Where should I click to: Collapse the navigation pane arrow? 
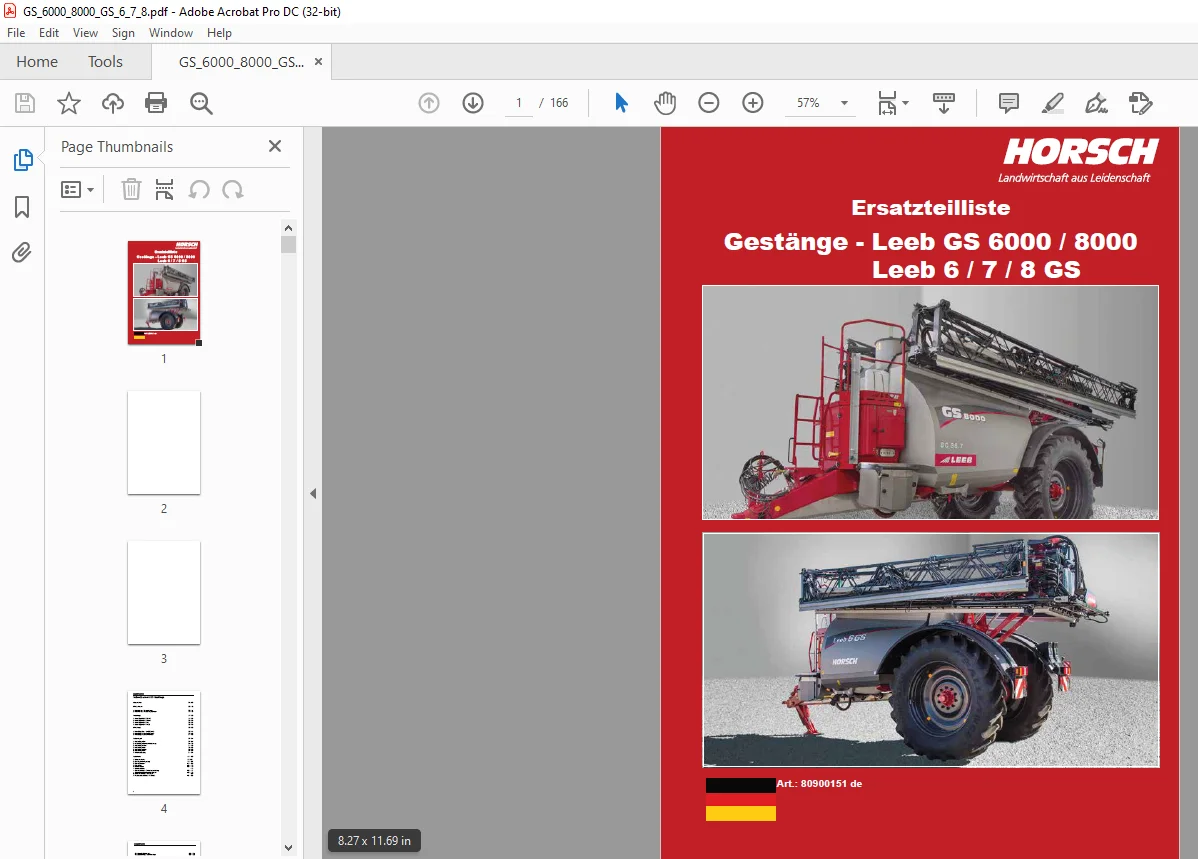[x=313, y=494]
